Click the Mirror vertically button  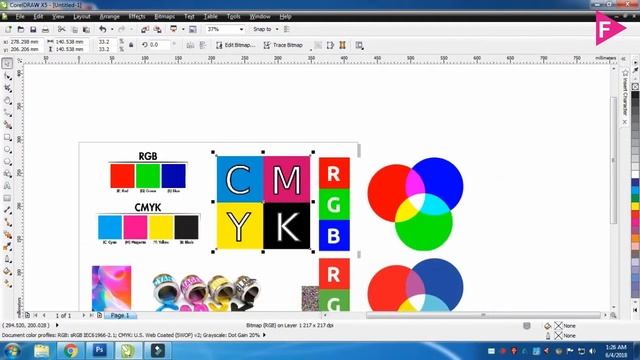(203, 45)
